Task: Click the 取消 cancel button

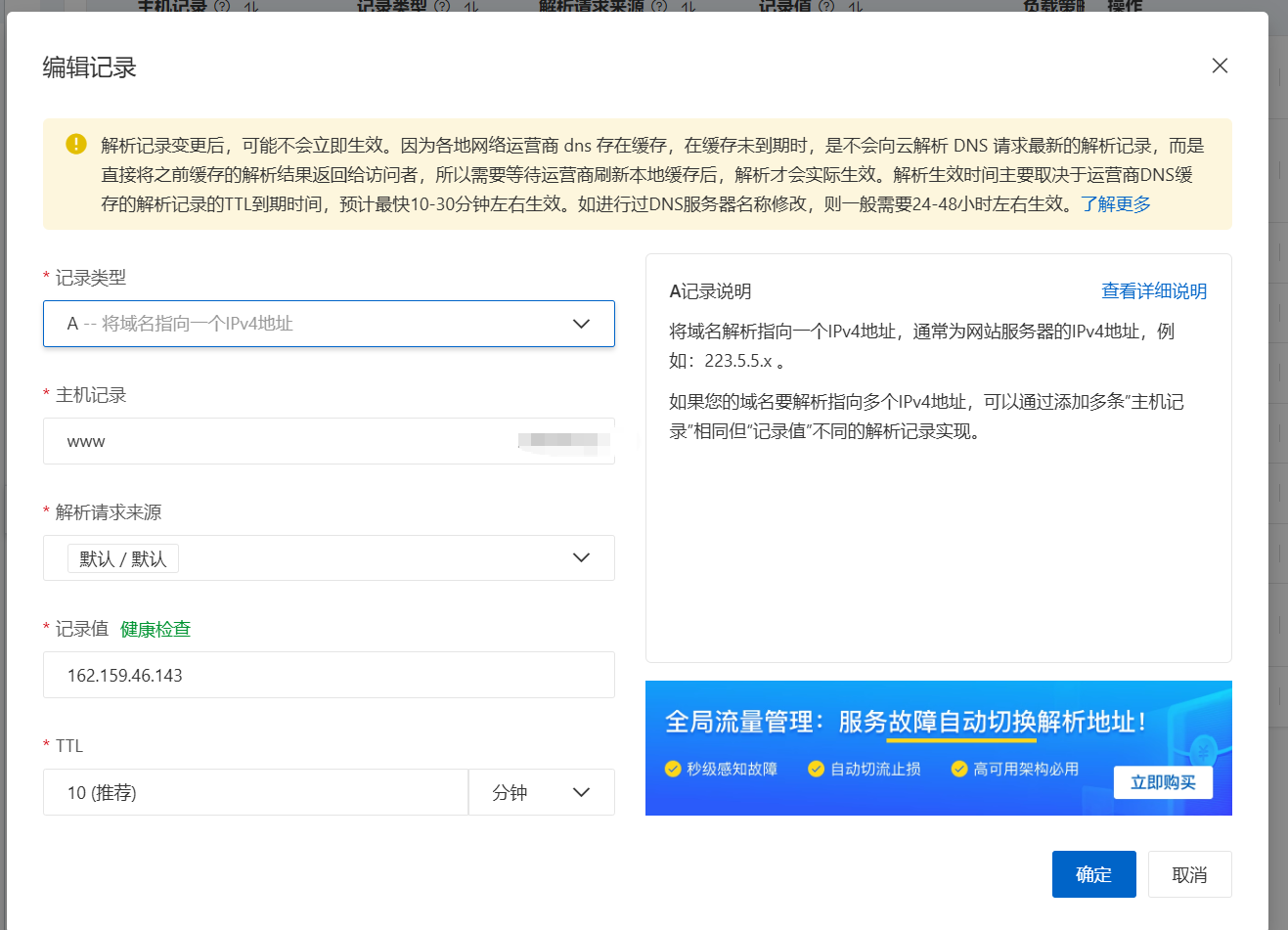Action: tap(1189, 873)
